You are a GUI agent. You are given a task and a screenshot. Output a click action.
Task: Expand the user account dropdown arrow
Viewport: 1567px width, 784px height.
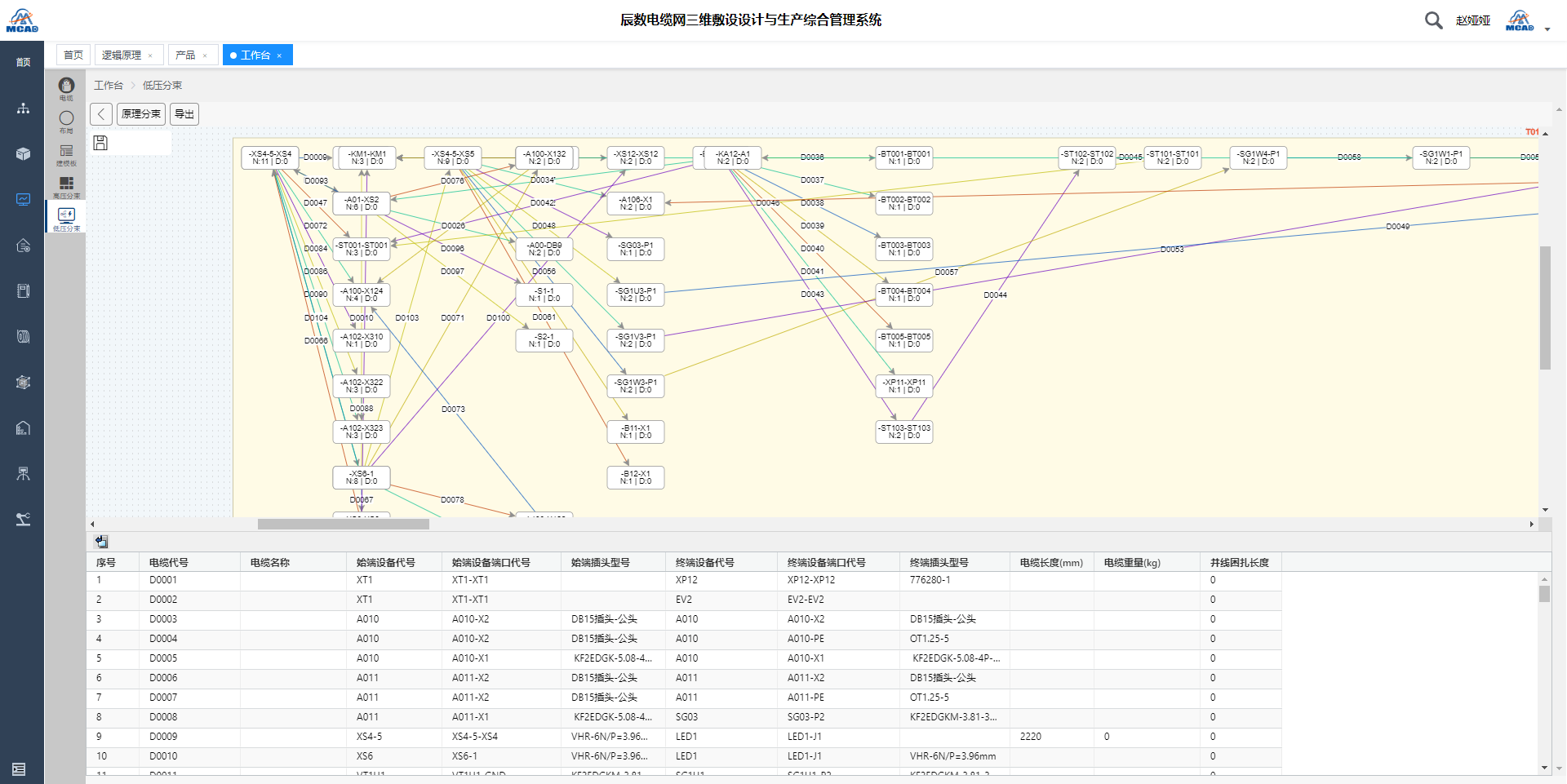coord(1547,29)
